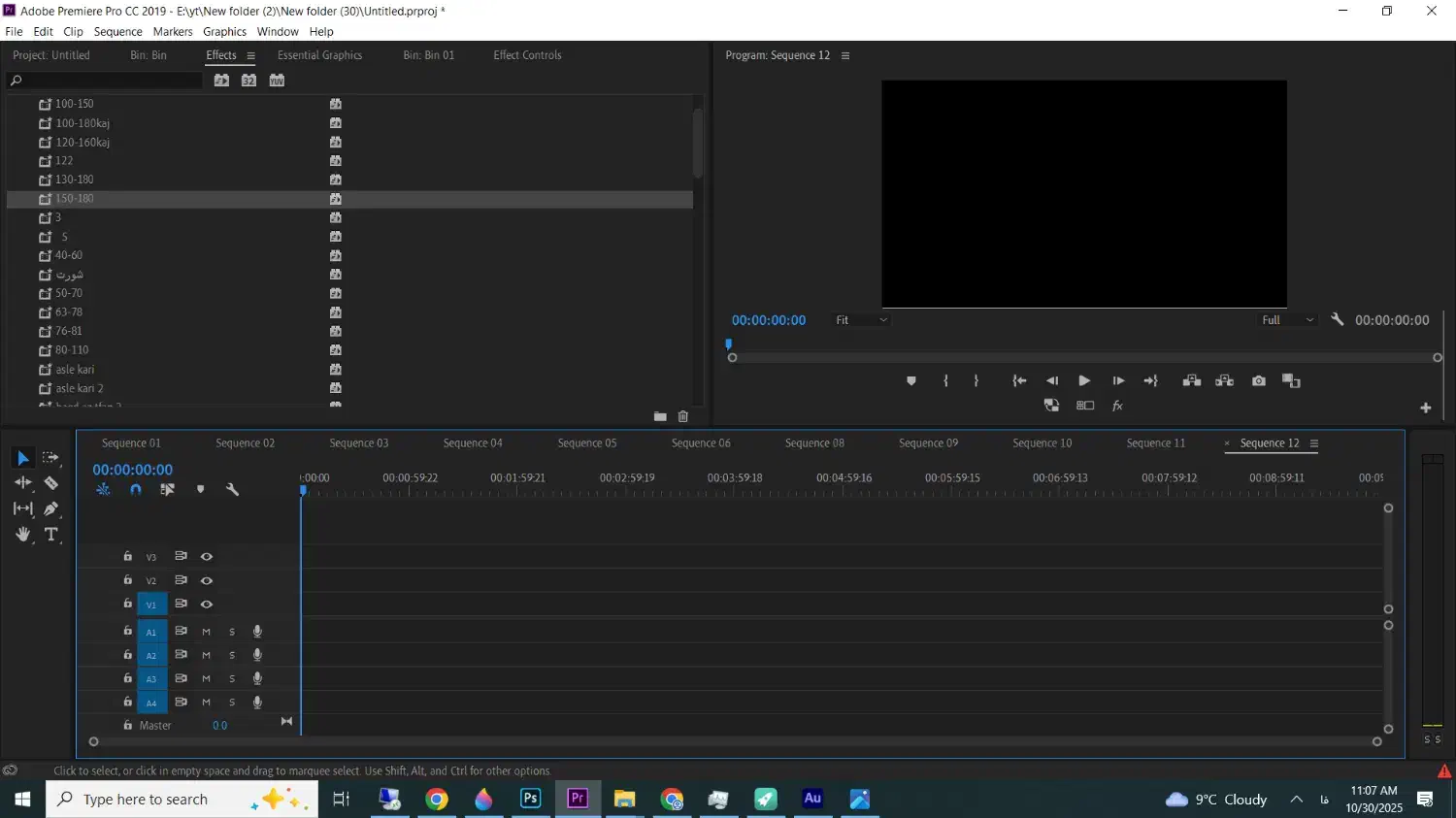Click the Export Frame camera icon

coord(1259,381)
